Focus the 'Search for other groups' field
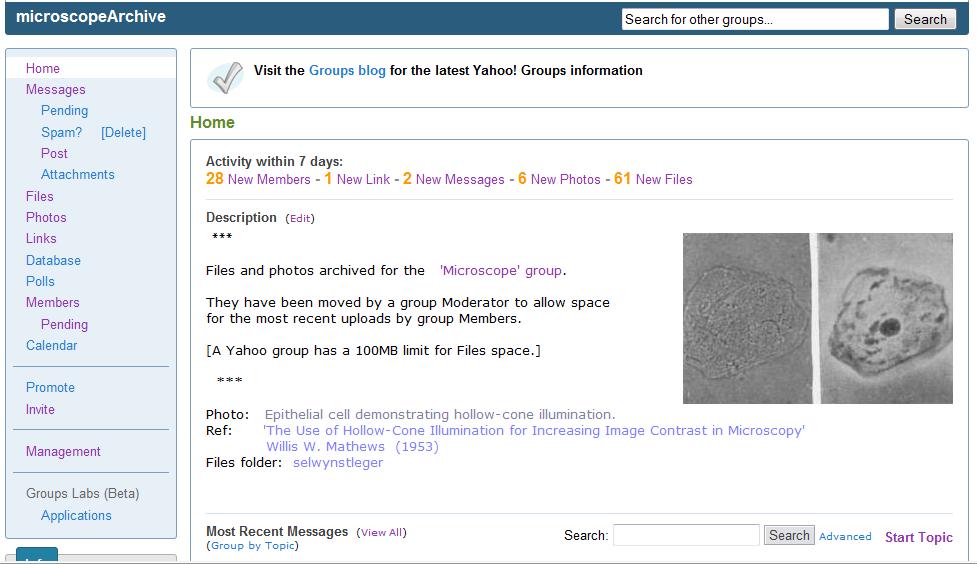 [x=754, y=19]
